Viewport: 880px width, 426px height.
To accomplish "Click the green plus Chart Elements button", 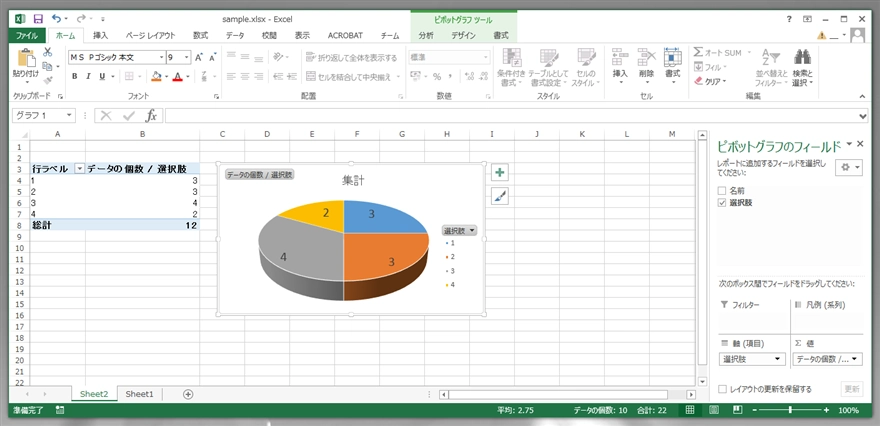I will [x=499, y=172].
